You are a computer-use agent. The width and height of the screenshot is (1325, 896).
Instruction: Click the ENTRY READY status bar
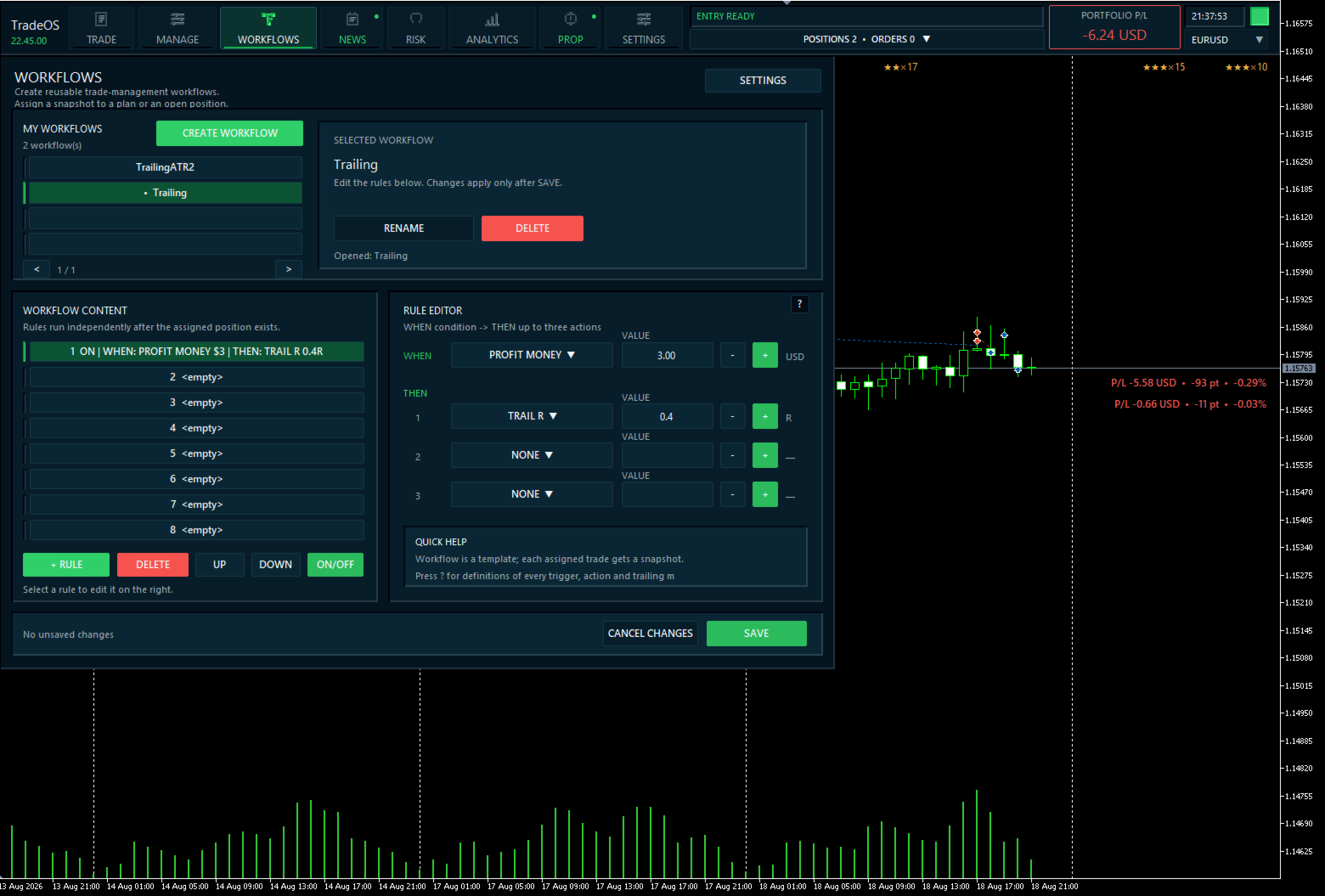pyautogui.click(x=867, y=16)
